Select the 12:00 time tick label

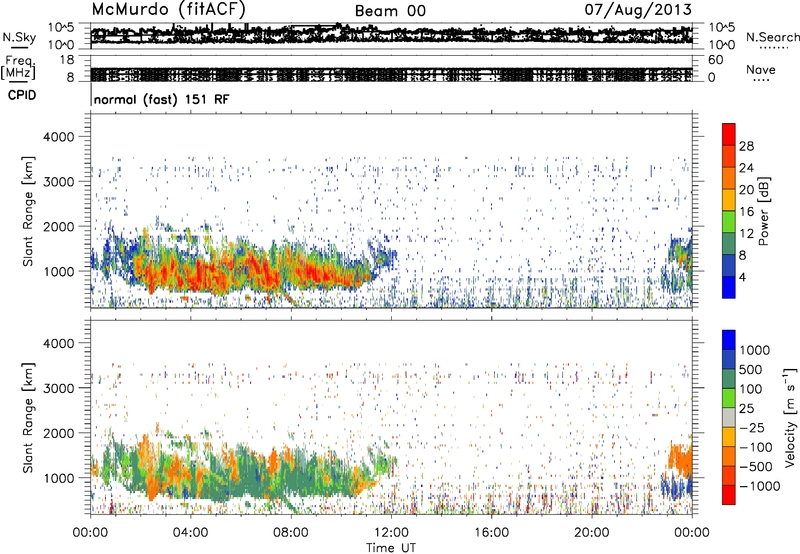pos(391,533)
